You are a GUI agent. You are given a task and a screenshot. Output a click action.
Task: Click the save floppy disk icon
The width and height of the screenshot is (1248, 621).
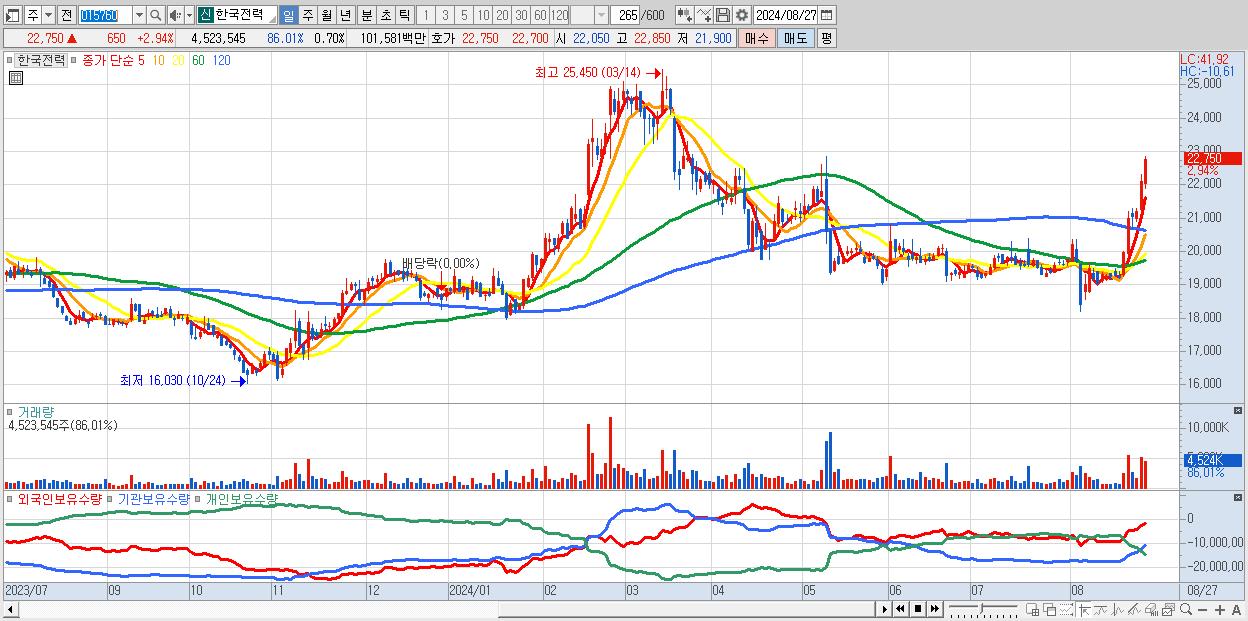(x=722, y=15)
